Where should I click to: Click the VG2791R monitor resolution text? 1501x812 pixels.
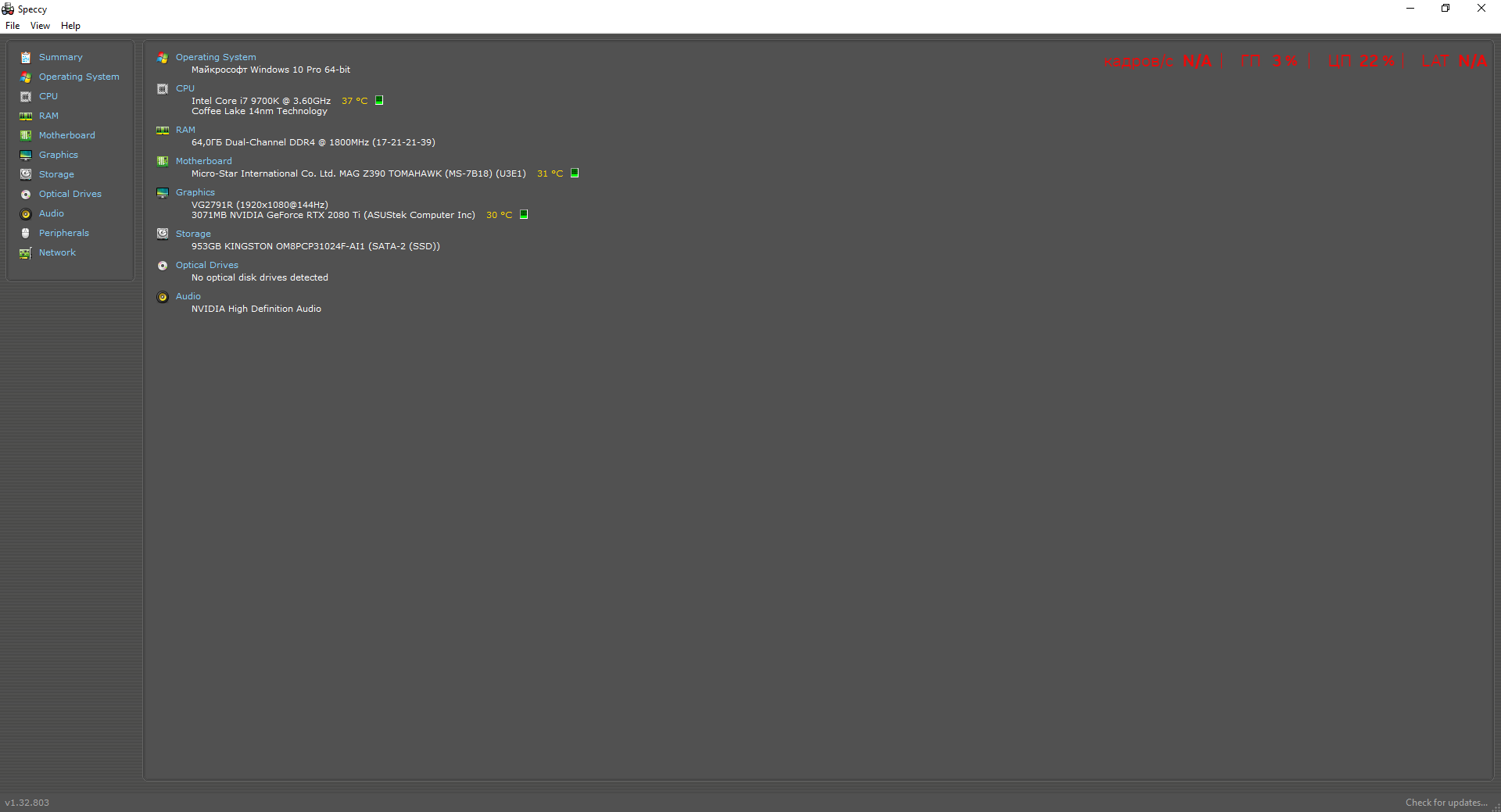click(260, 205)
